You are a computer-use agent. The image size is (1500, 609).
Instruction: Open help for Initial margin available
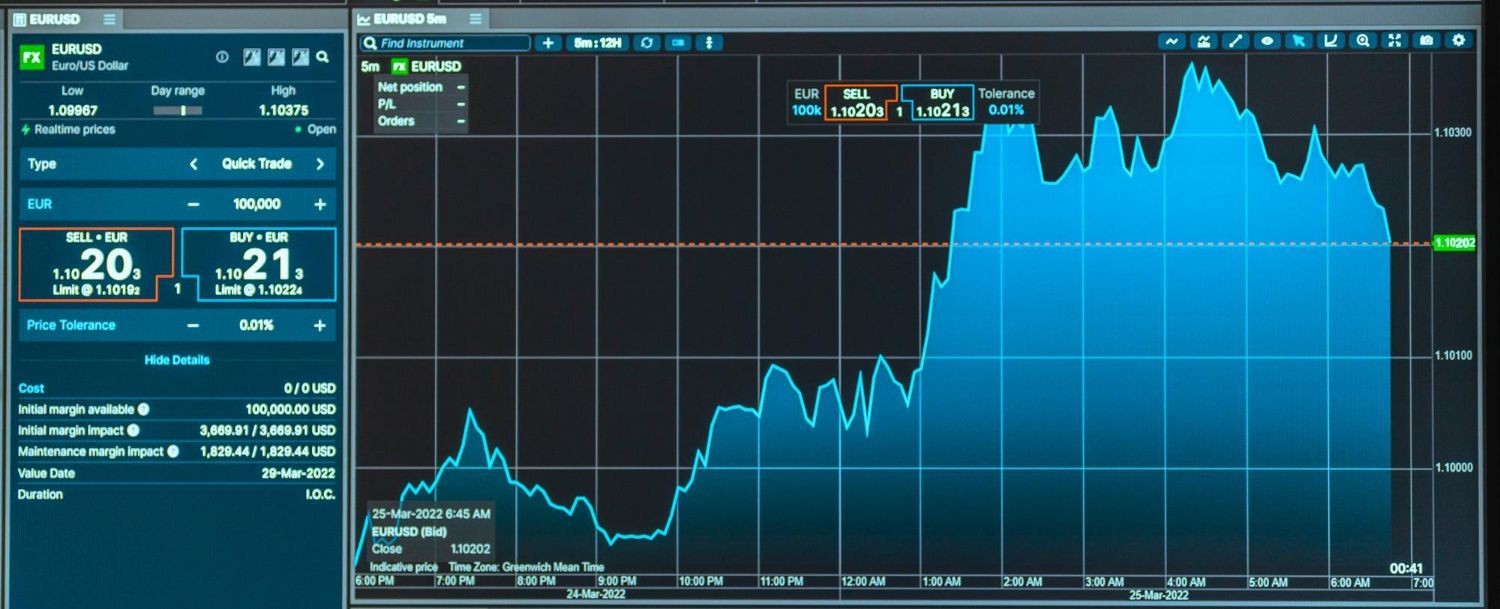(143, 409)
